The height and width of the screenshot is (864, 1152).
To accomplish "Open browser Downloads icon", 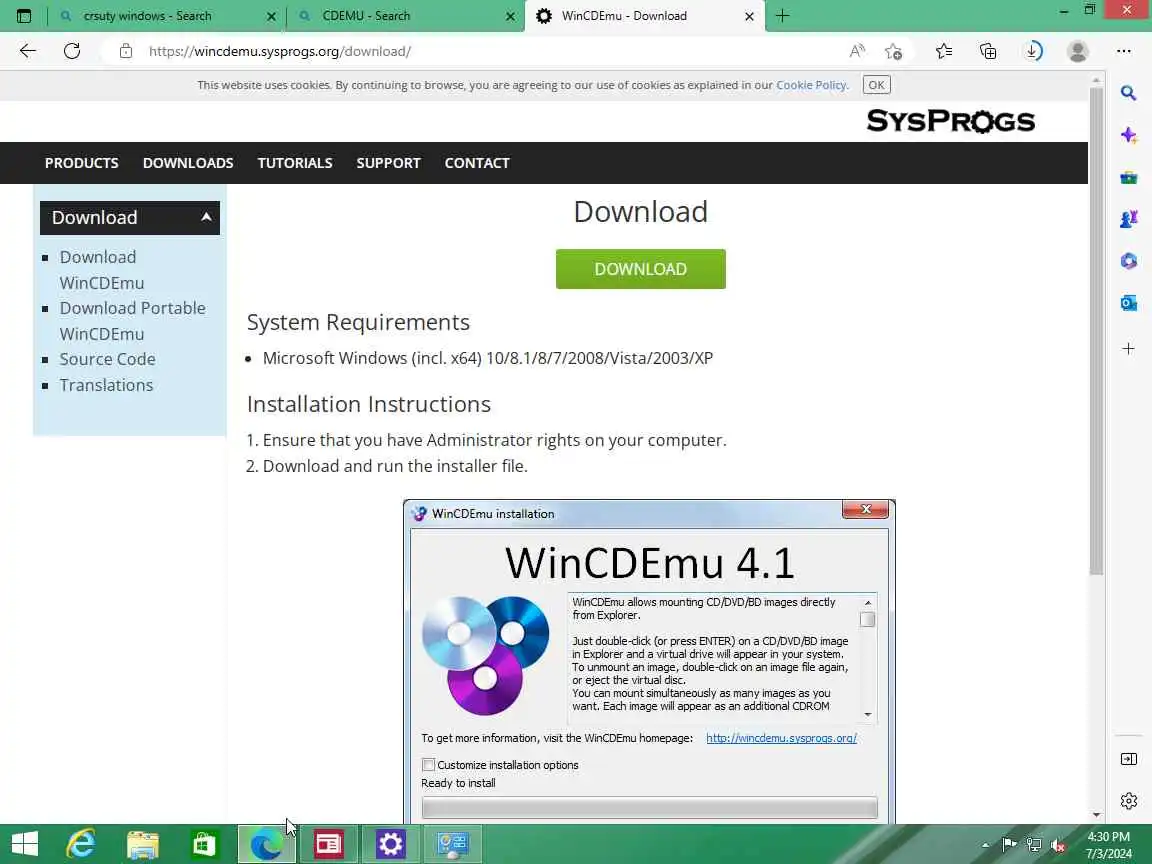I will [x=1032, y=51].
